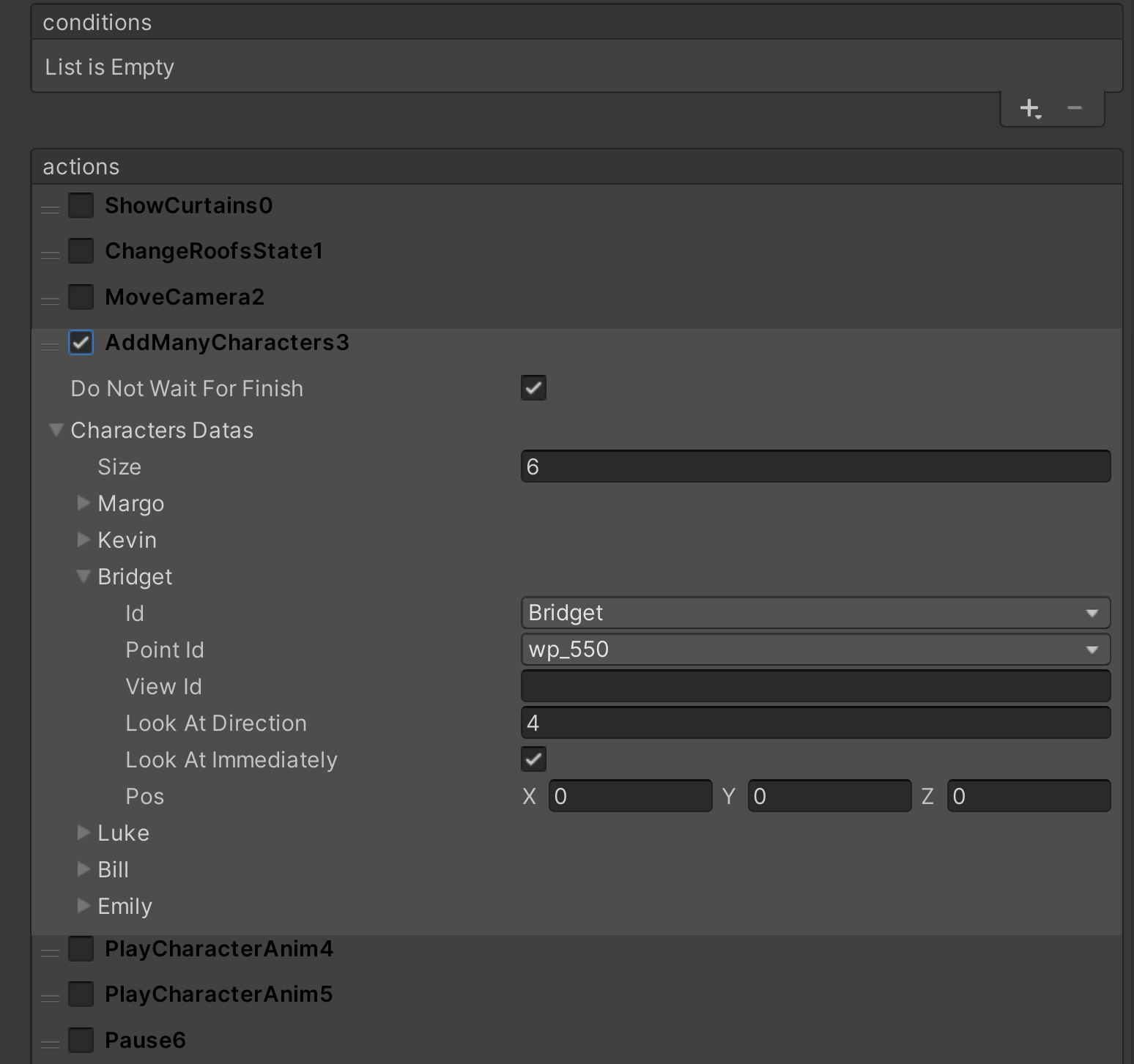Click the drag handle of PlayCharacterAnim5
Viewport: 1134px width, 1064px height.
click(50, 998)
